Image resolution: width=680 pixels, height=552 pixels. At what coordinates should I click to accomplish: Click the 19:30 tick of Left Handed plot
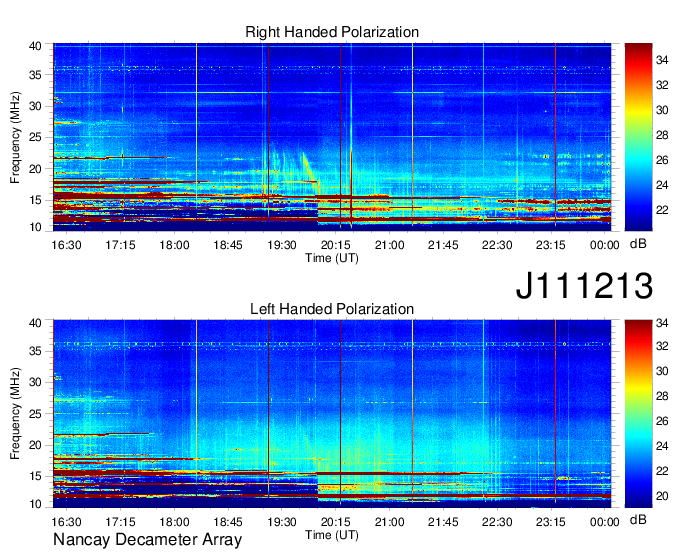[x=281, y=522]
